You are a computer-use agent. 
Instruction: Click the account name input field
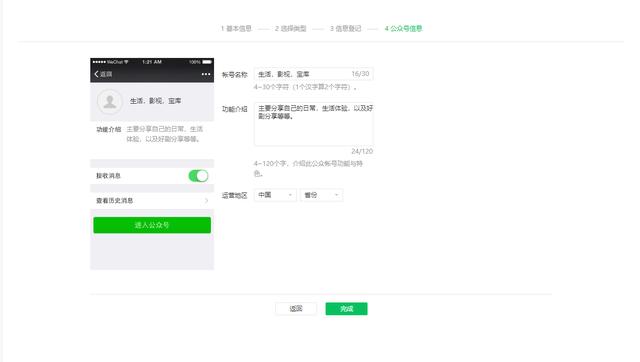pyautogui.click(x=313, y=74)
